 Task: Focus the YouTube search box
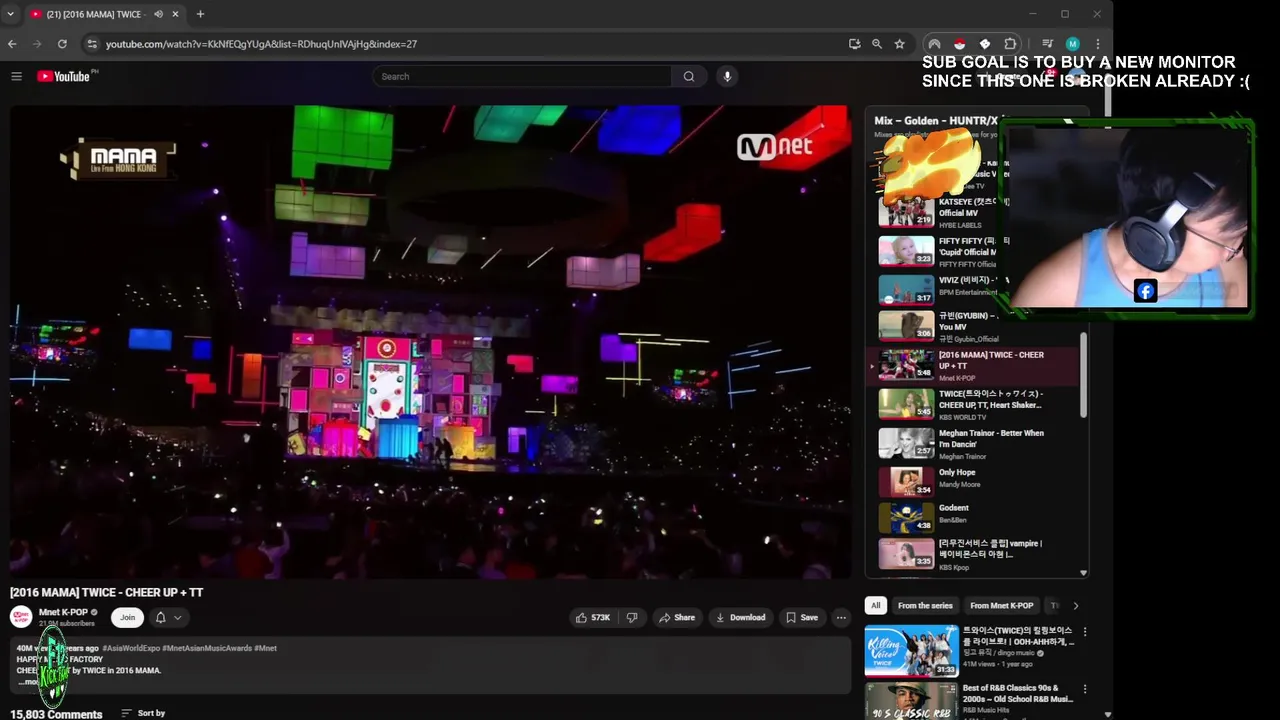(x=521, y=76)
